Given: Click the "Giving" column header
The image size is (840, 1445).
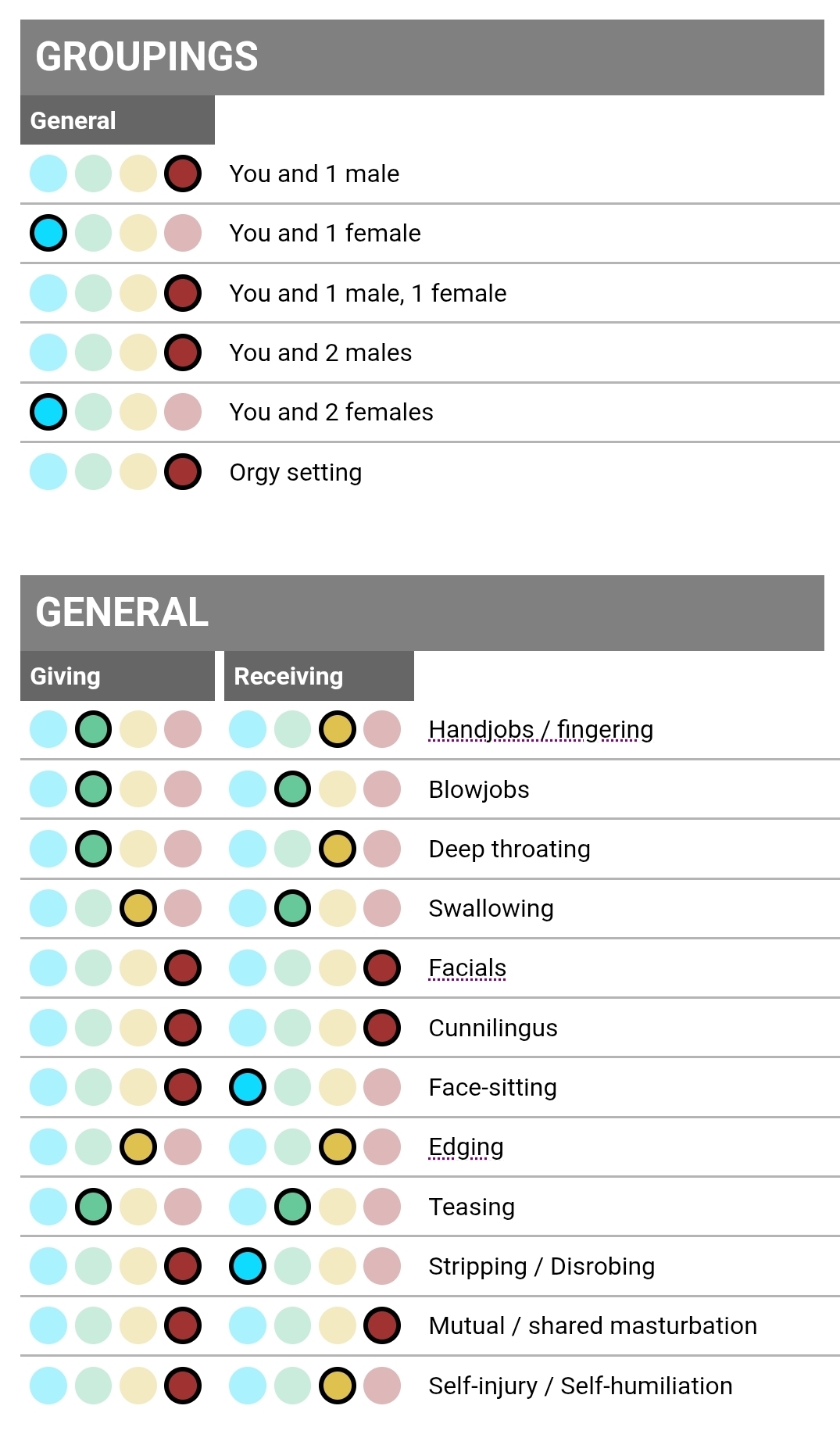Looking at the screenshot, I should tap(117, 676).
